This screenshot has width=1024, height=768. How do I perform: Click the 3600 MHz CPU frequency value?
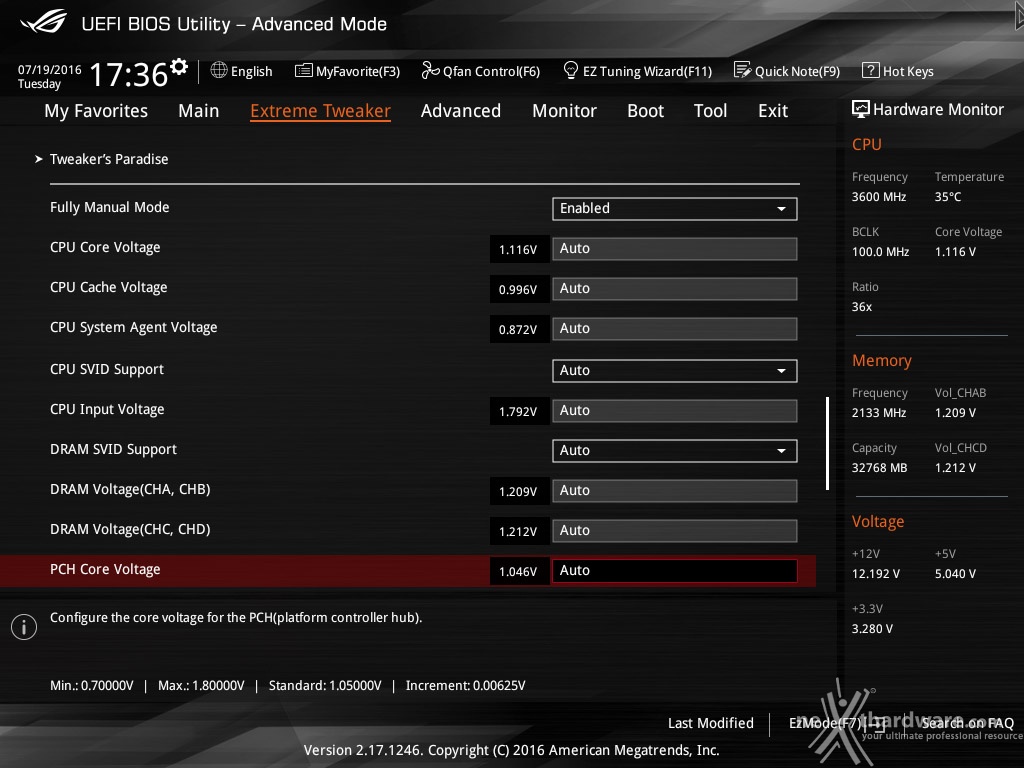tap(879, 197)
